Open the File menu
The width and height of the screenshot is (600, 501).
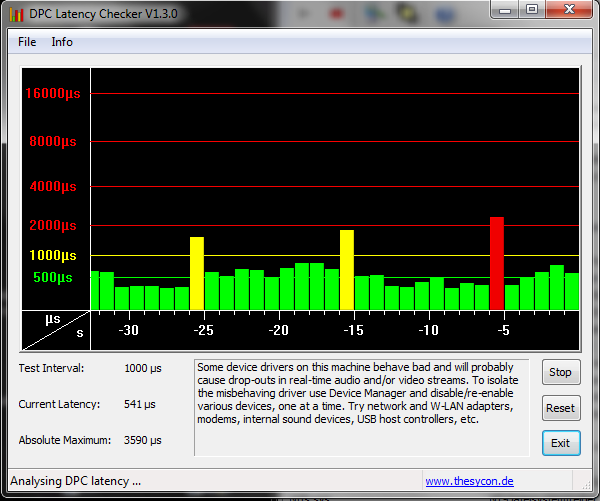[x=27, y=42]
